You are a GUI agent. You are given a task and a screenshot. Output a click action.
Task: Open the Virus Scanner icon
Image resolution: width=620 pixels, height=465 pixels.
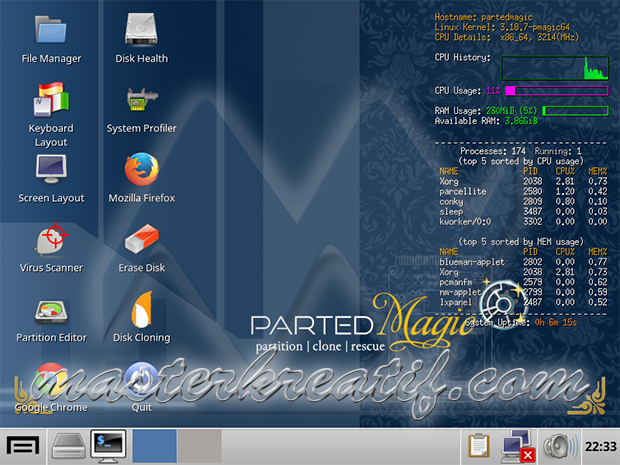click(x=51, y=239)
